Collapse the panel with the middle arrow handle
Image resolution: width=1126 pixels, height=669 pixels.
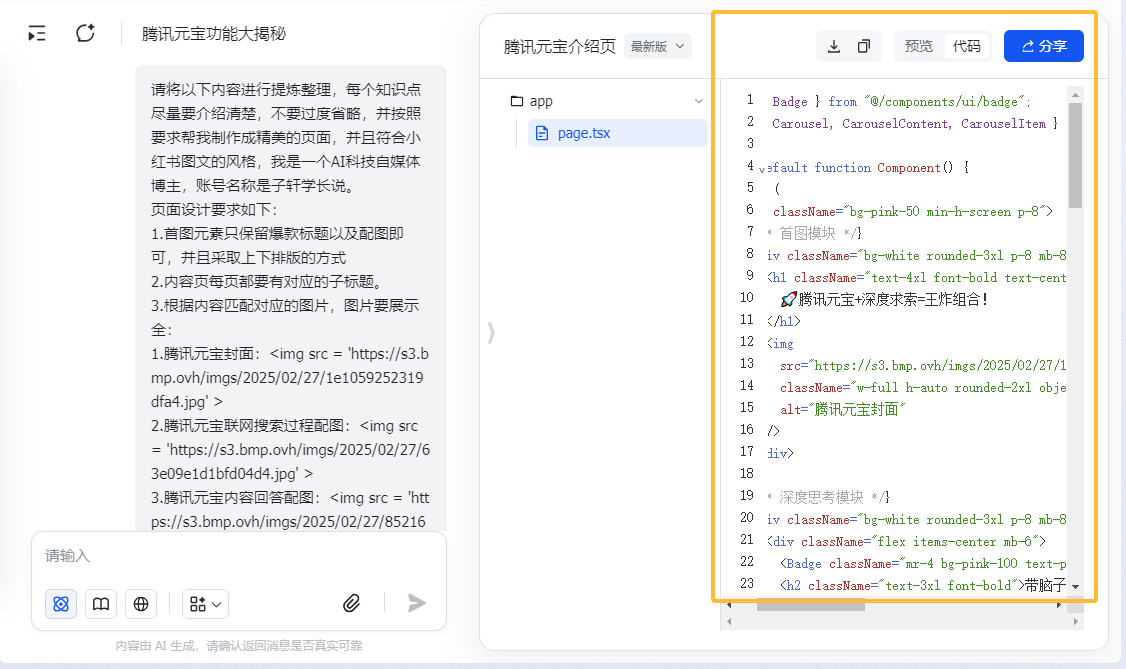[x=491, y=333]
